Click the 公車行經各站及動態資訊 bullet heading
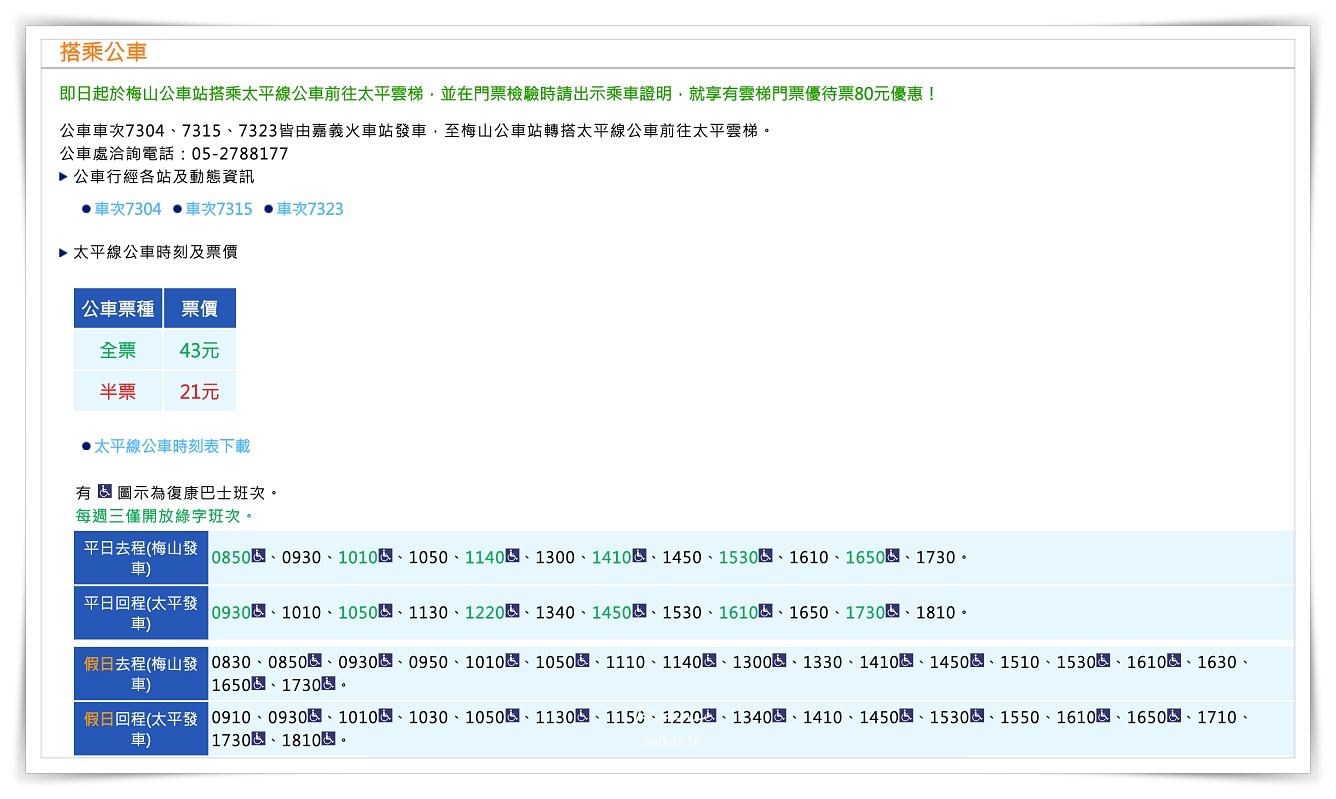Image resolution: width=1336 pixels, height=799 pixels. tap(164, 176)
